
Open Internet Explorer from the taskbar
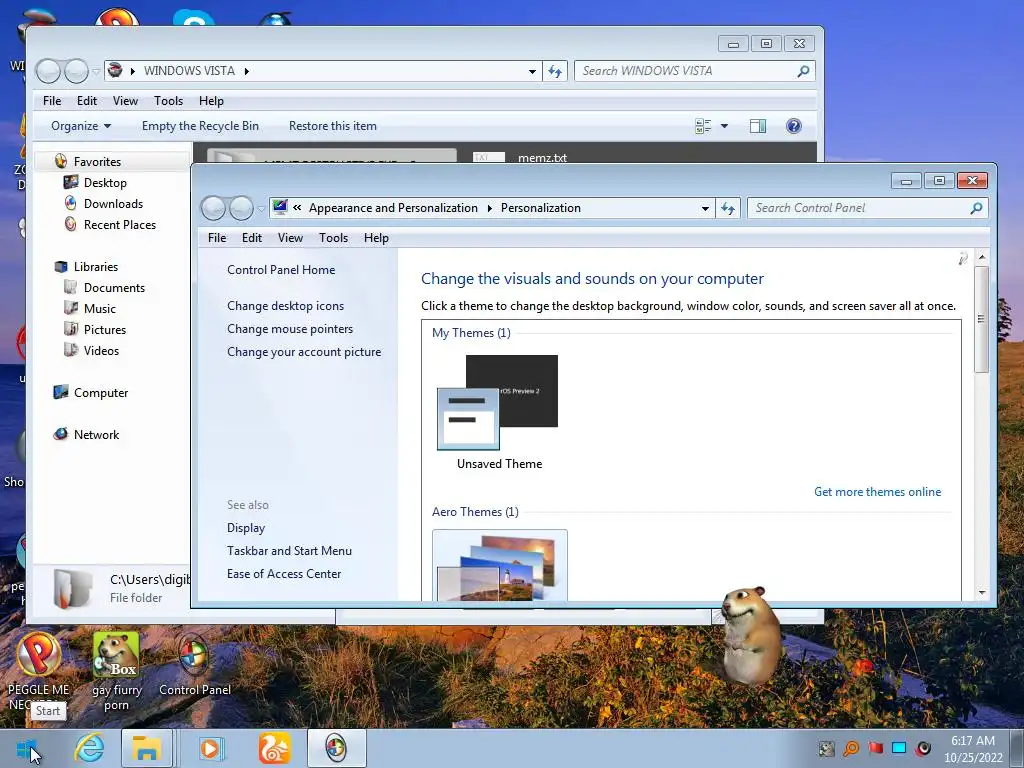click(x=89, y=748)
